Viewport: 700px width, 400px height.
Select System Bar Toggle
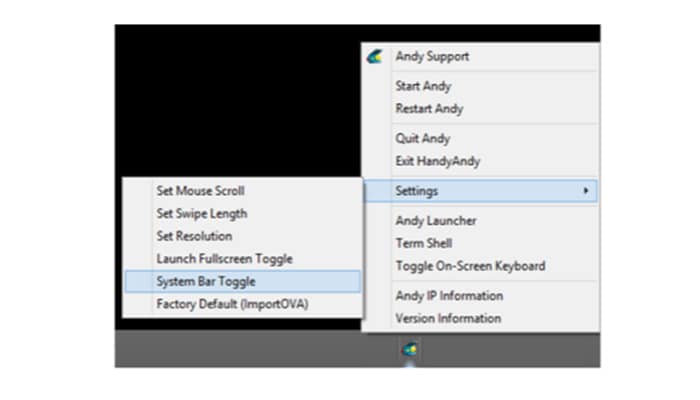(x=243, y=281)
